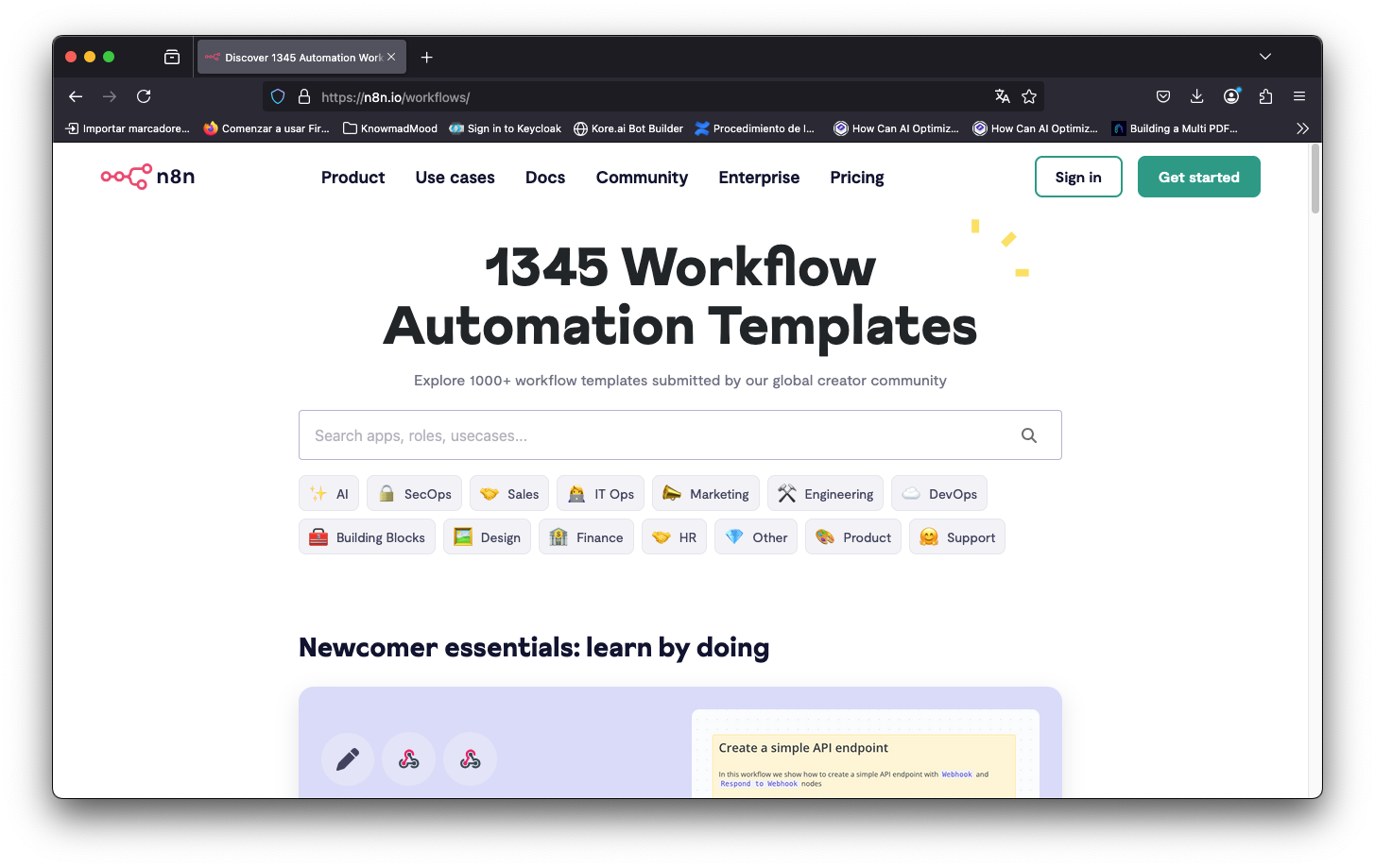Bookmark this page with the star icon
The height and width of the screenshot is (868, 1375).
pyautogui.click(x=1029, y=96)
